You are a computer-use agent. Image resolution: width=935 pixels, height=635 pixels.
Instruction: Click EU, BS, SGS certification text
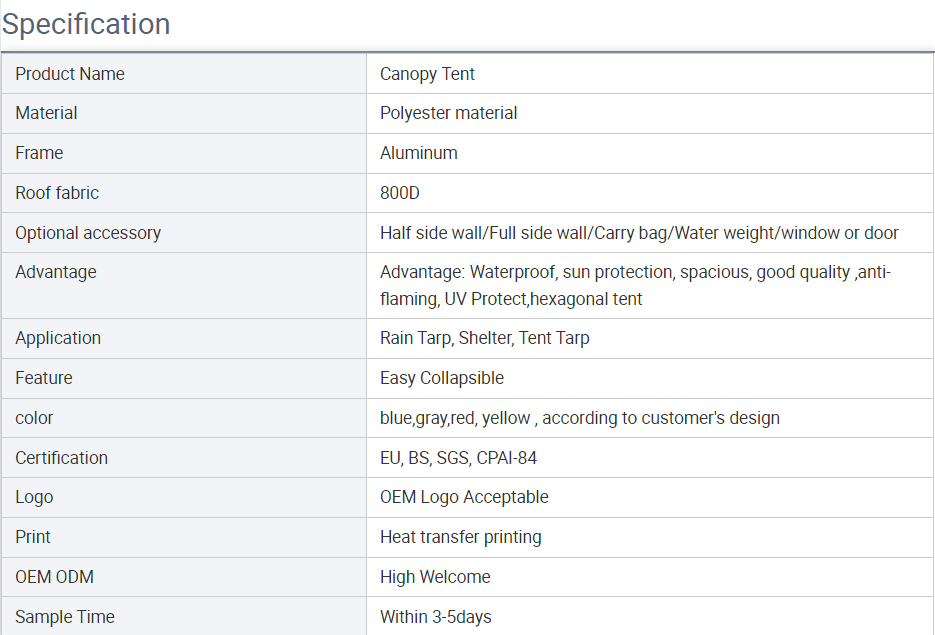[458, 458]
